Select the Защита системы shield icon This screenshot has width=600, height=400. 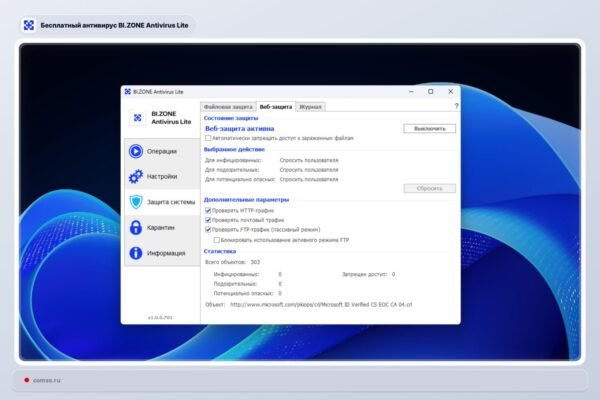(x=136, y=202)
